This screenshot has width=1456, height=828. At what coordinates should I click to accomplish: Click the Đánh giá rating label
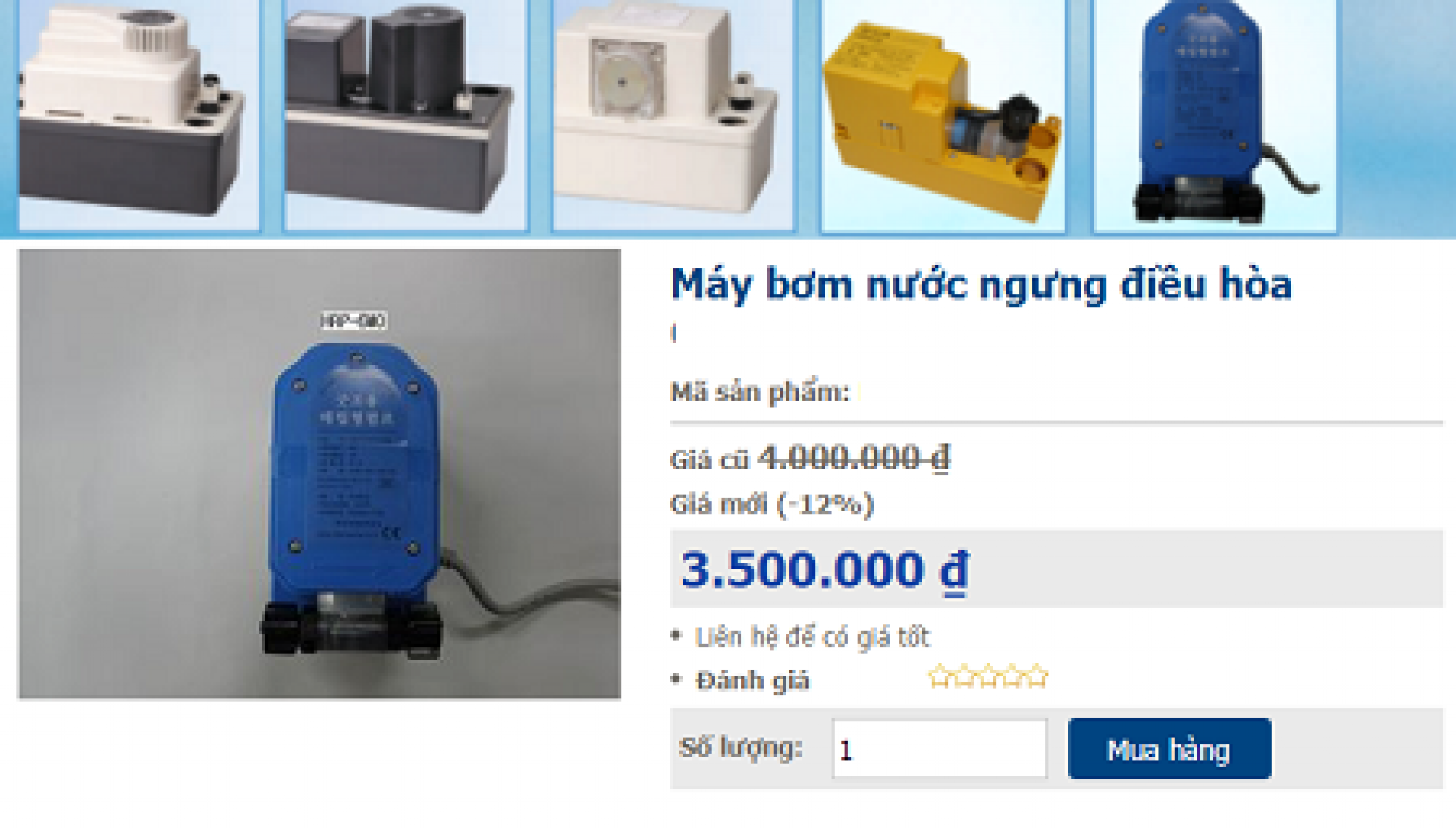(x=752, y=680)
